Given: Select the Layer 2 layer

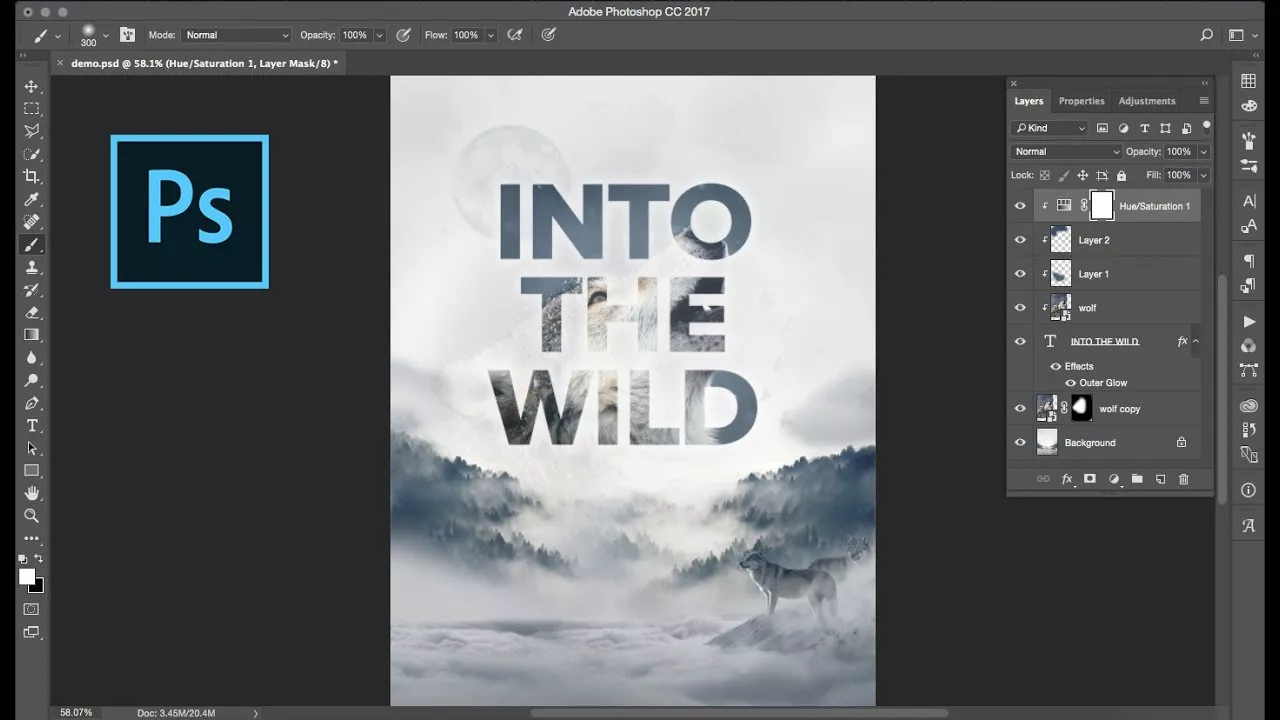Looking at the screenshot, I should click(1117, 240).
